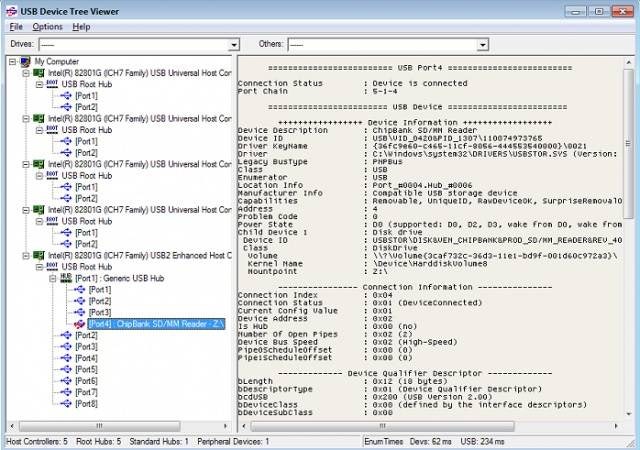Image resolution: width=640 pixels, height=450 pixels.
Task: Click the topmost Universal Host Controller chip icon
Action: [x=38, y=73]
